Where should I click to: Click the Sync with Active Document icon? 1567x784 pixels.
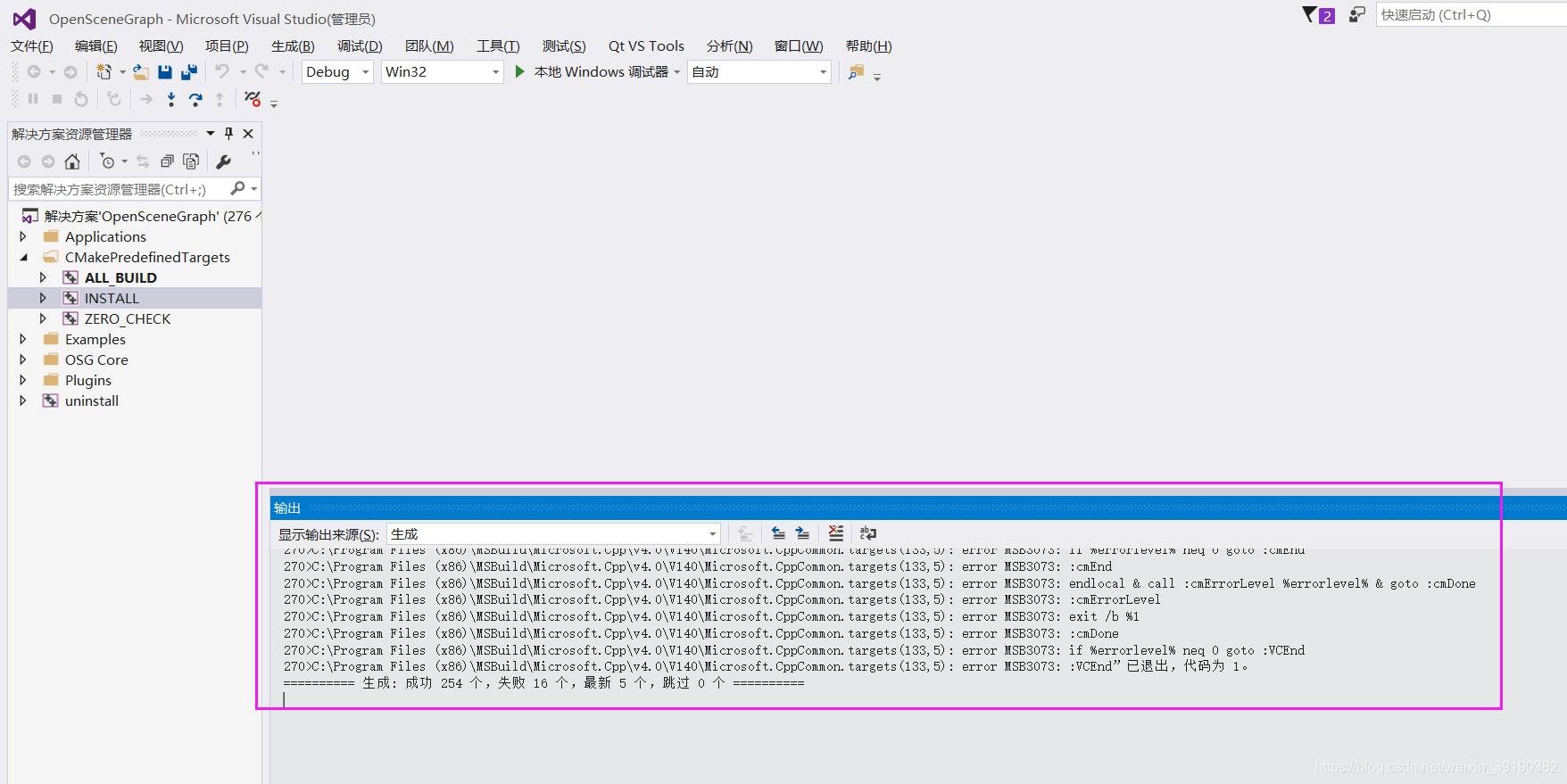(143, 161)
